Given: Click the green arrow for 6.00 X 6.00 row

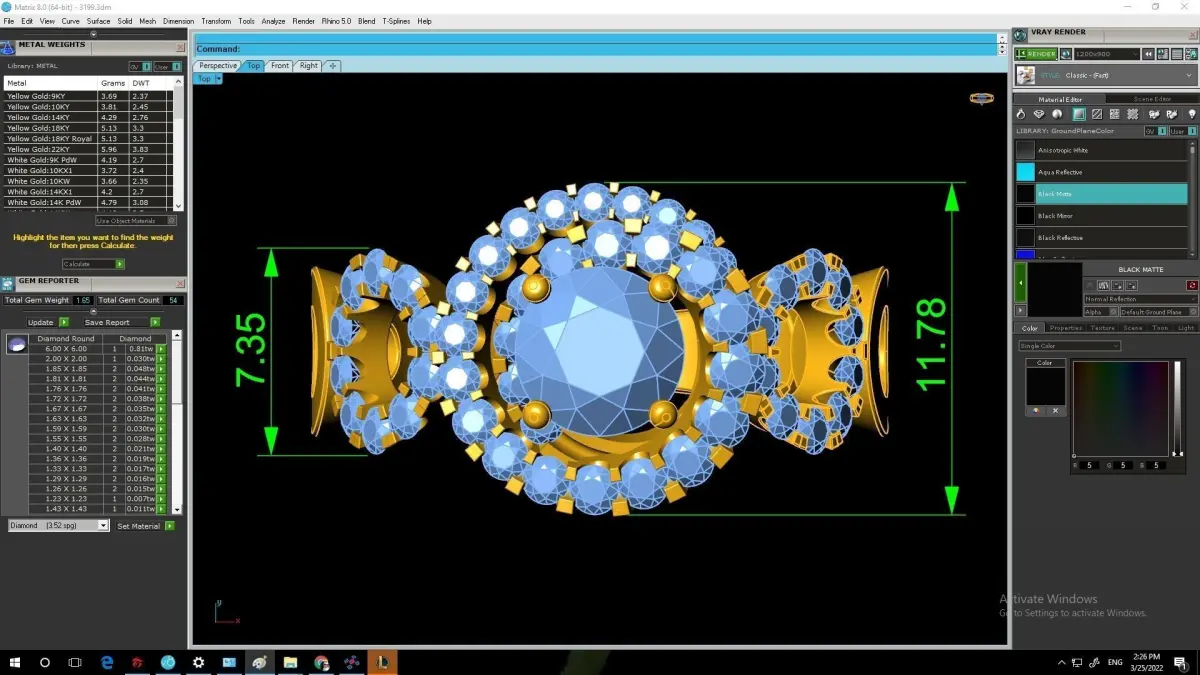Looking at the screenshot, I should tap(161, 349).
